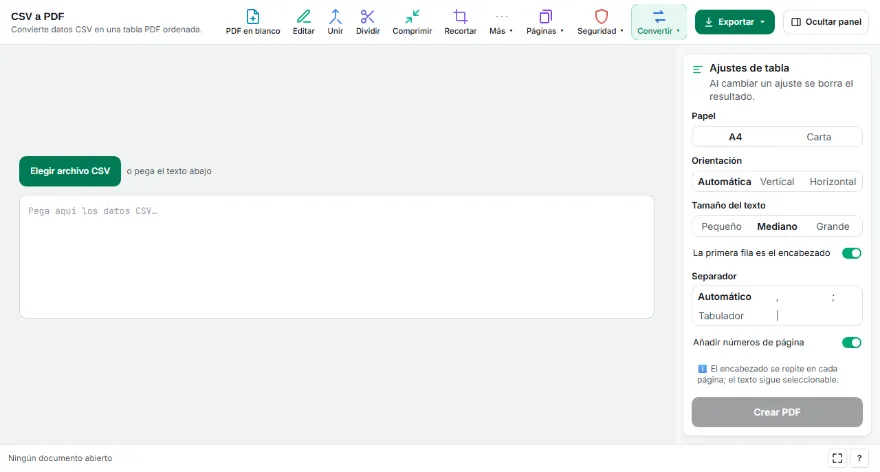Toggle fullscreen view icon

[837, 458]
